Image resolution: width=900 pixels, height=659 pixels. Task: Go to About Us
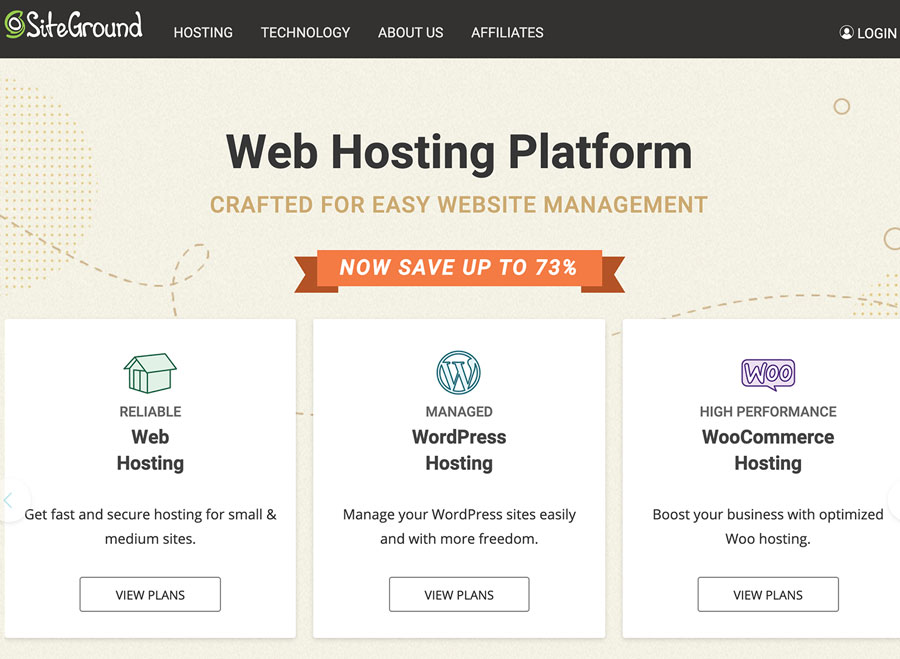[410, 33]
